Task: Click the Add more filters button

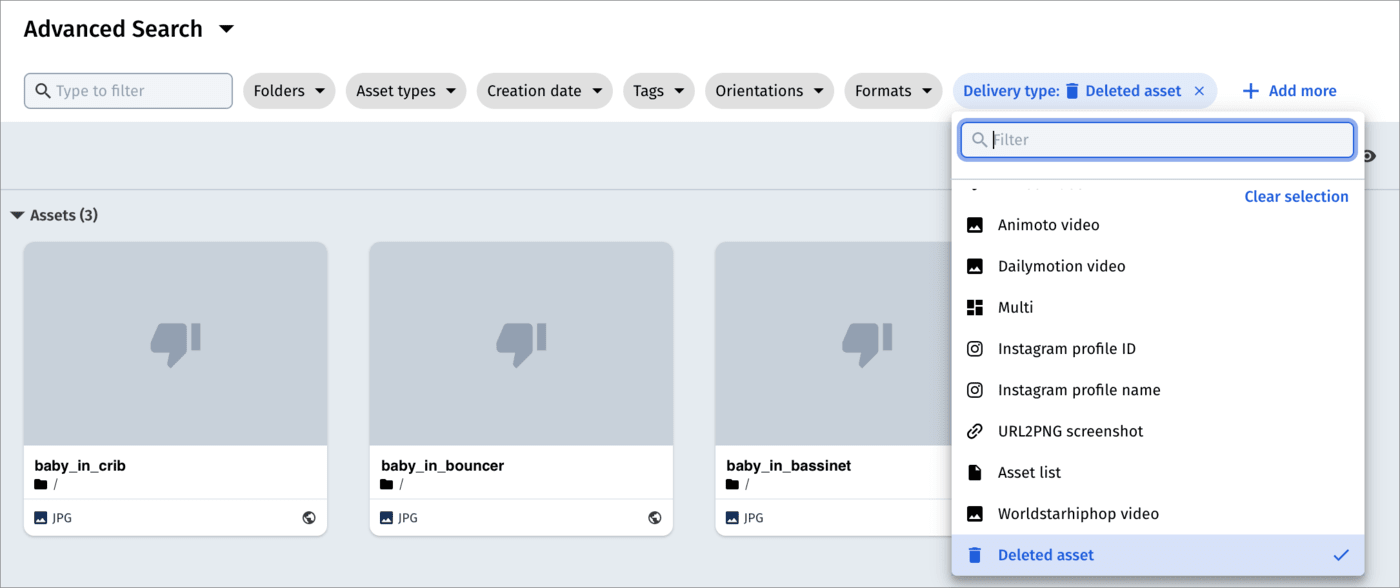Action: tap(1289, 91)
